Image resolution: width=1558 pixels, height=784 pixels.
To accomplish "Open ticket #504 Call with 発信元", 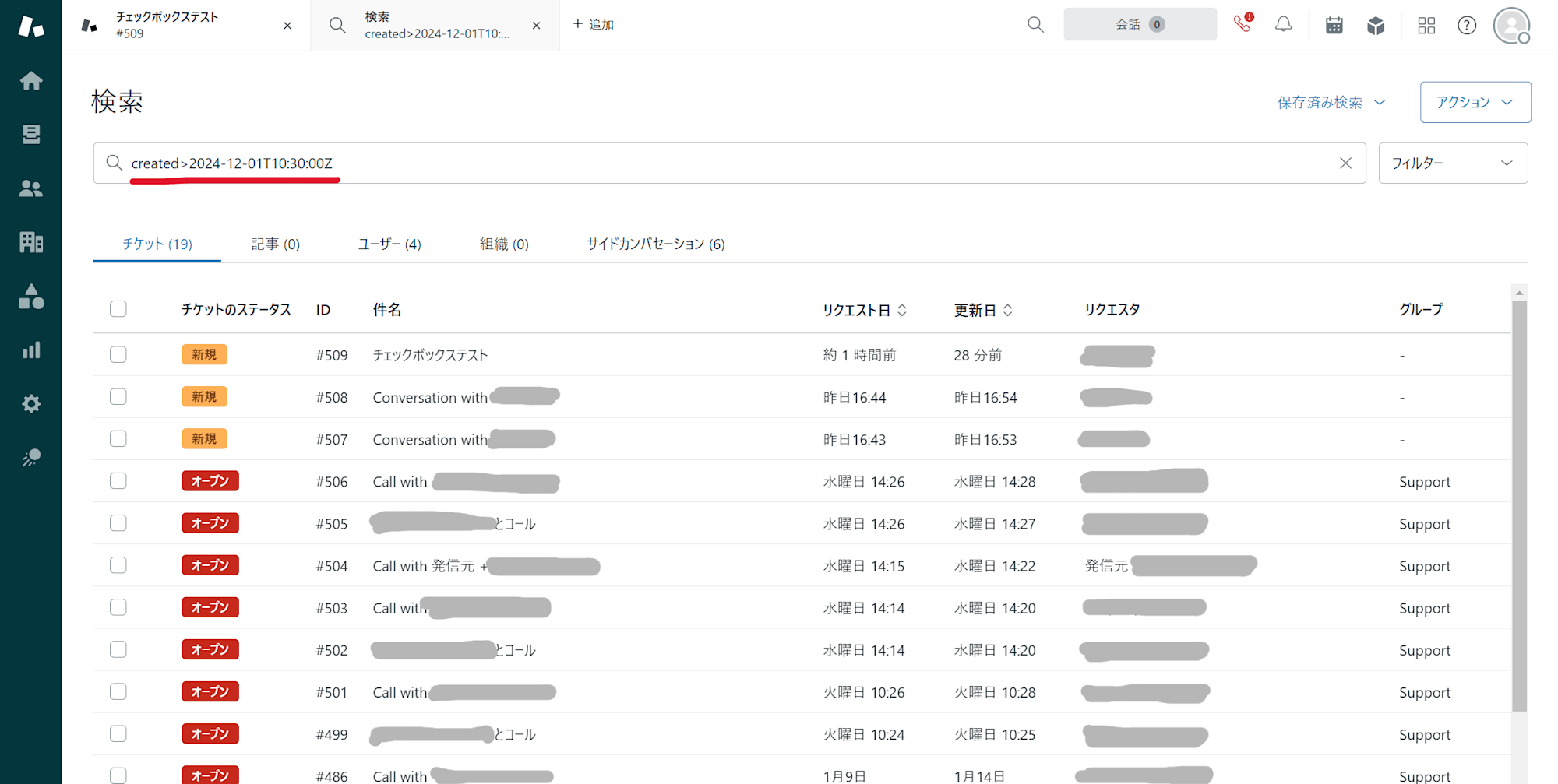I will pyautogui.click(x=430, y=566).
